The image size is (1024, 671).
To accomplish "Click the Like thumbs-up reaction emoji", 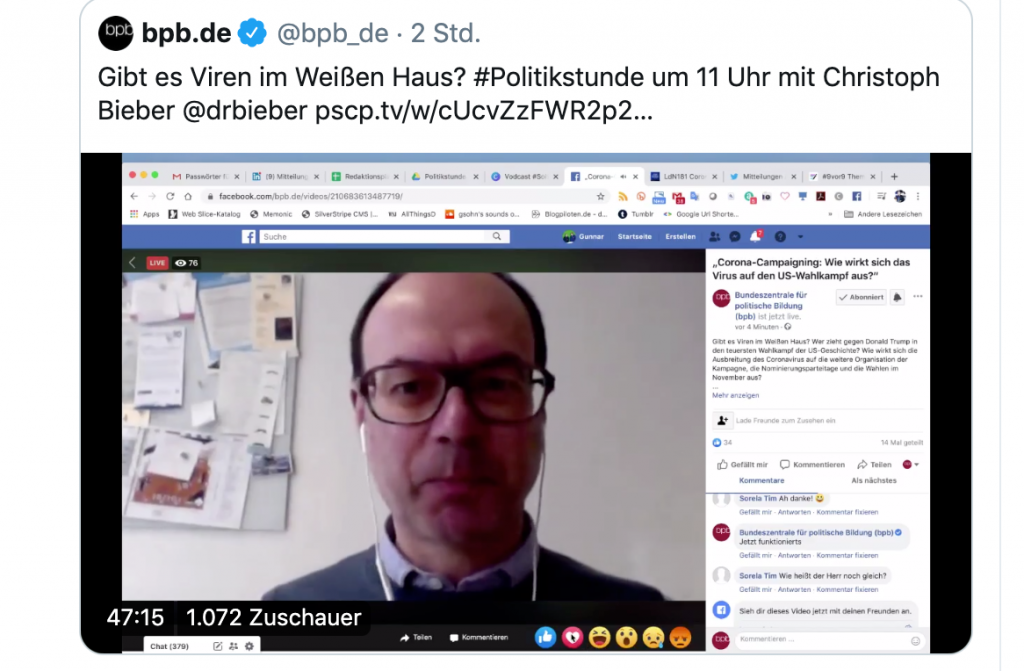I will (545, 637).
